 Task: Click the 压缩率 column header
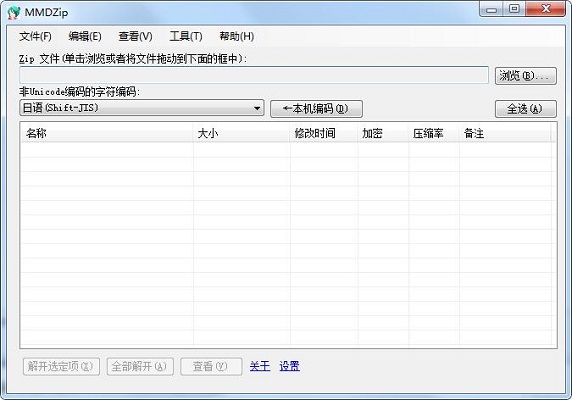[x=433, y=133]
